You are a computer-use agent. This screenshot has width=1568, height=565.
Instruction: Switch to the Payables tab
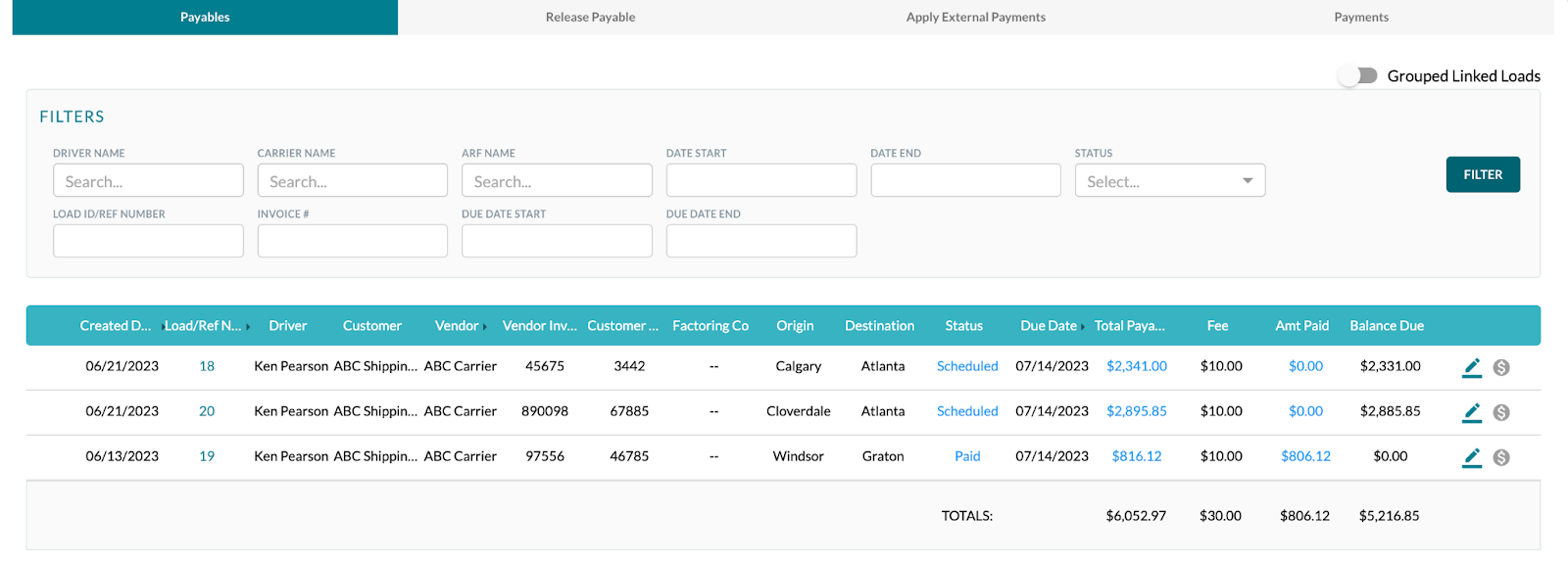point(205,17)
